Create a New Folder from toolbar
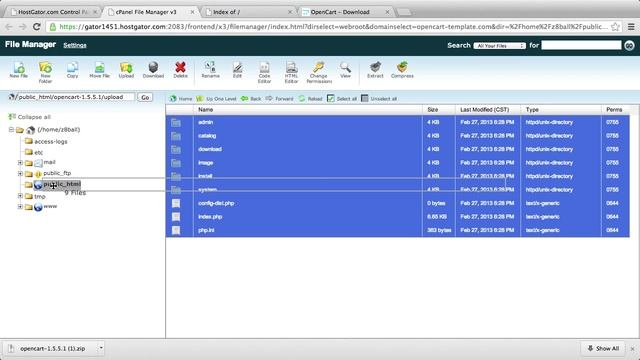Image resolution: width=640 pixels, height=360 pixels. 45,72
